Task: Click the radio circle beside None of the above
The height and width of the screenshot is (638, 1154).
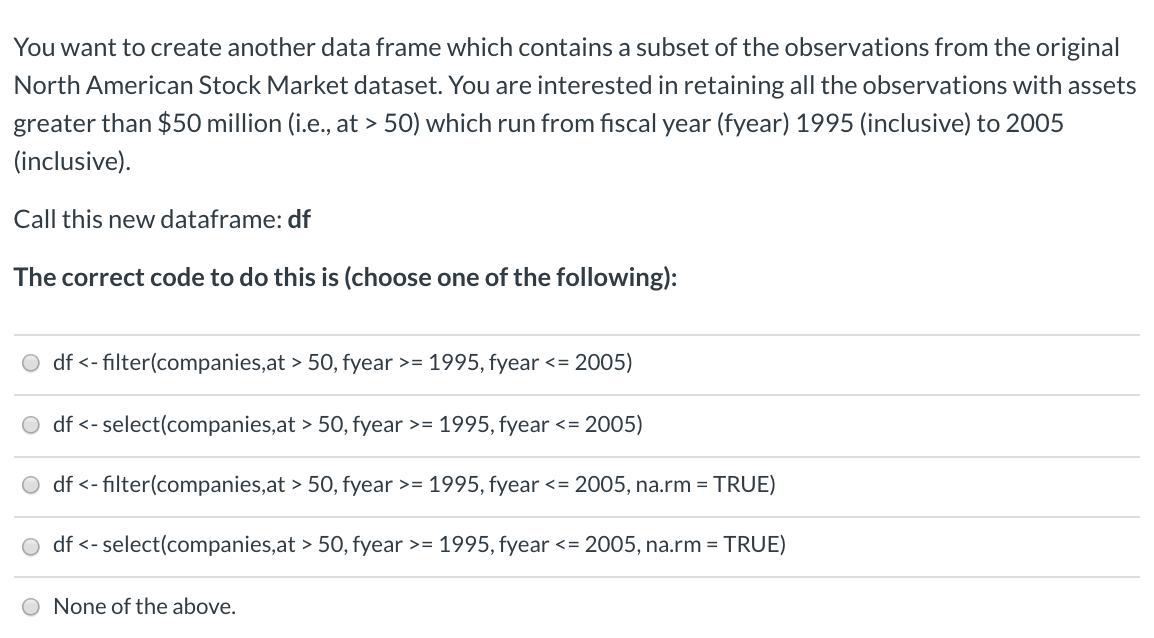Action: pyautogui.click(x=30, y=605)
